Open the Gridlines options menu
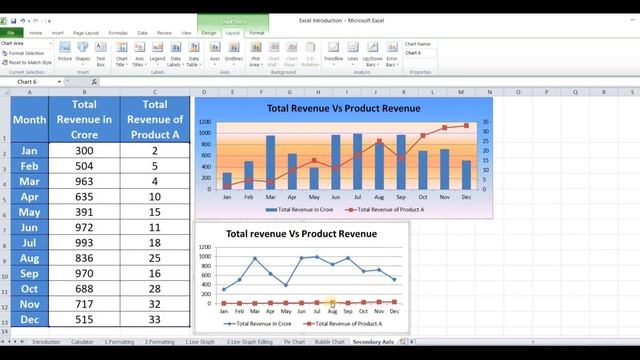 click(x=234, y=53)
